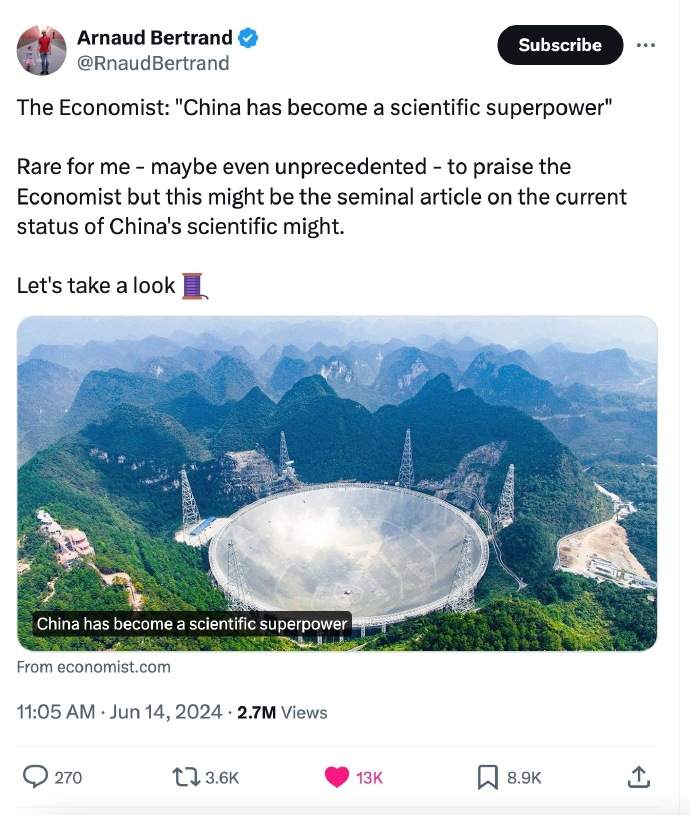690x815 pixels.
Task: Click the image caption about scientific superpower
Action: tap(191, 624)
